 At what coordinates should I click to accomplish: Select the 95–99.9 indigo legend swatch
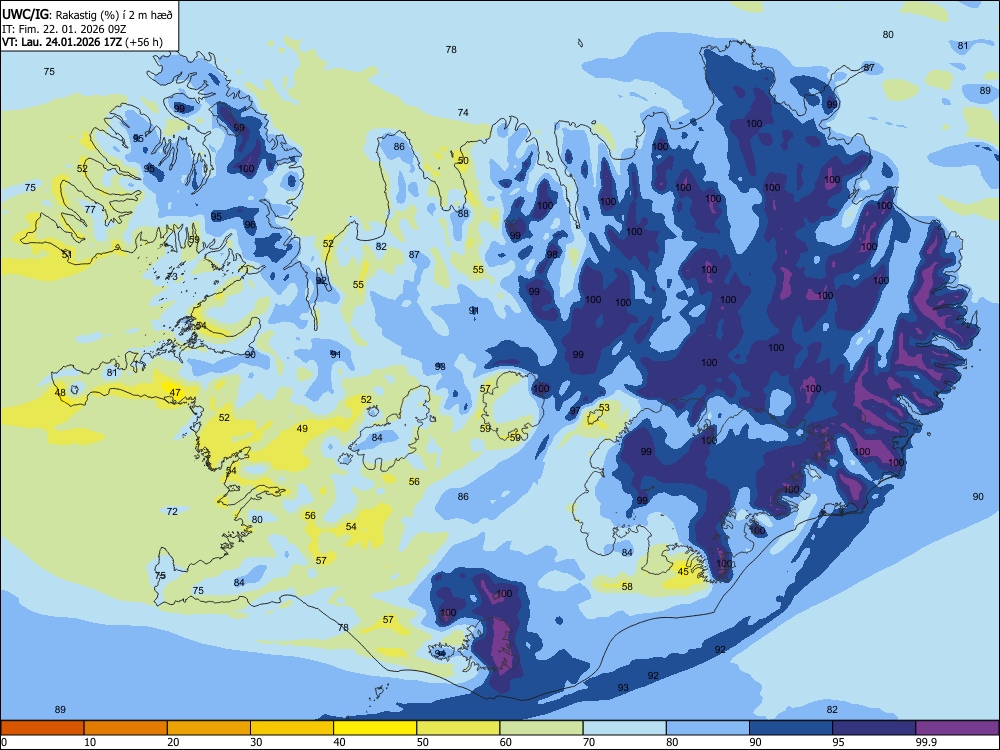click(874, 728)
